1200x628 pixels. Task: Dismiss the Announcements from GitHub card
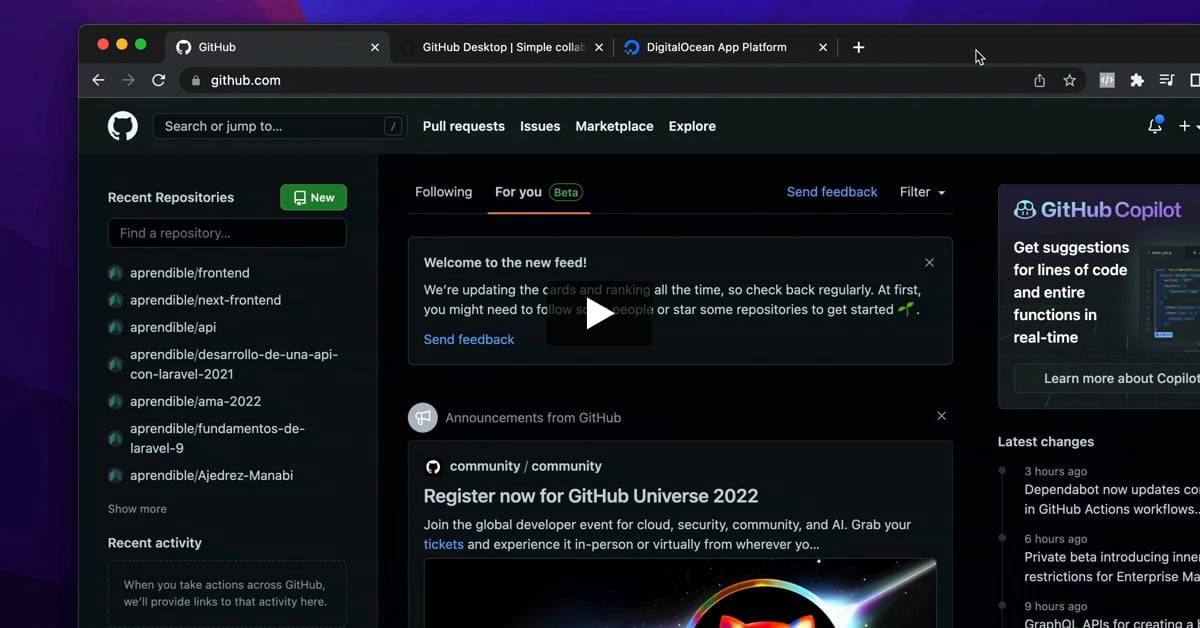click(x=941, y=416)
